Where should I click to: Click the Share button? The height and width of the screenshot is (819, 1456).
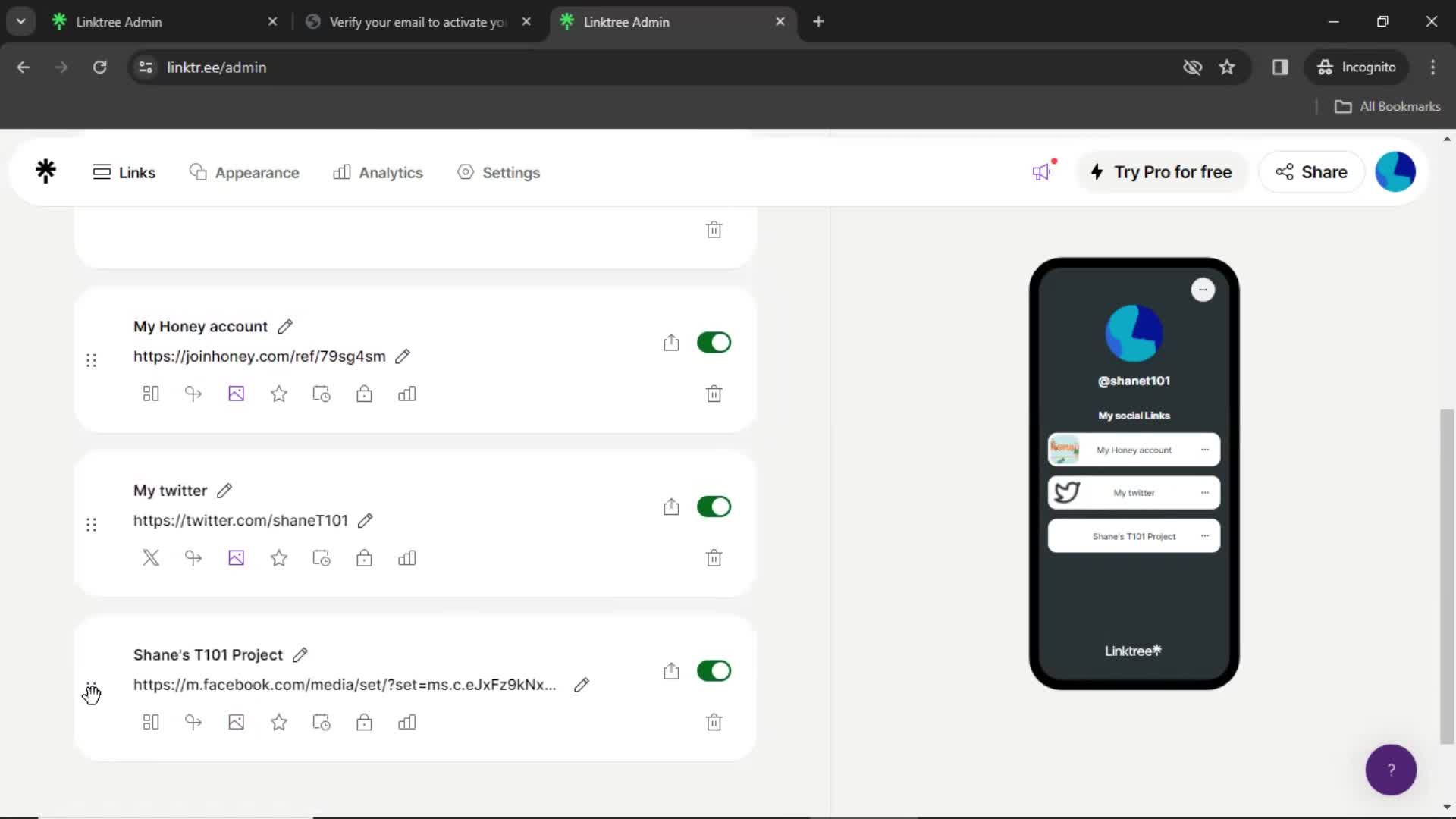pyautogui.click(x=1311, y=172)
